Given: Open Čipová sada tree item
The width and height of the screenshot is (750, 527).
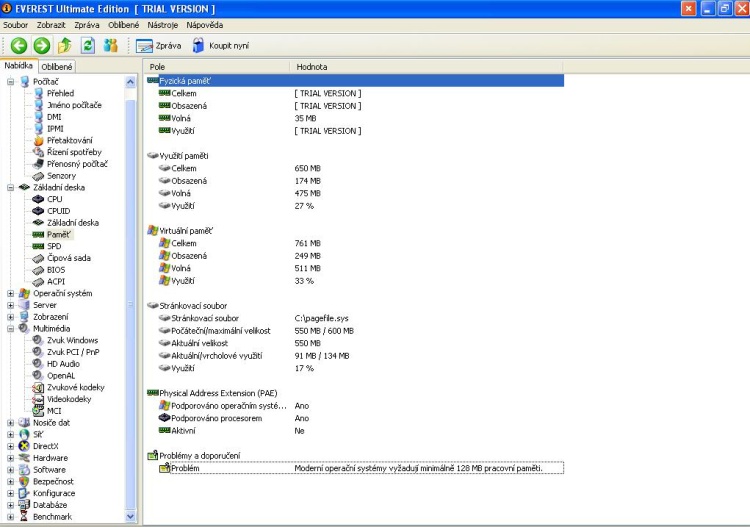Looking at the screenshot, I should click(x=69, y=258).
